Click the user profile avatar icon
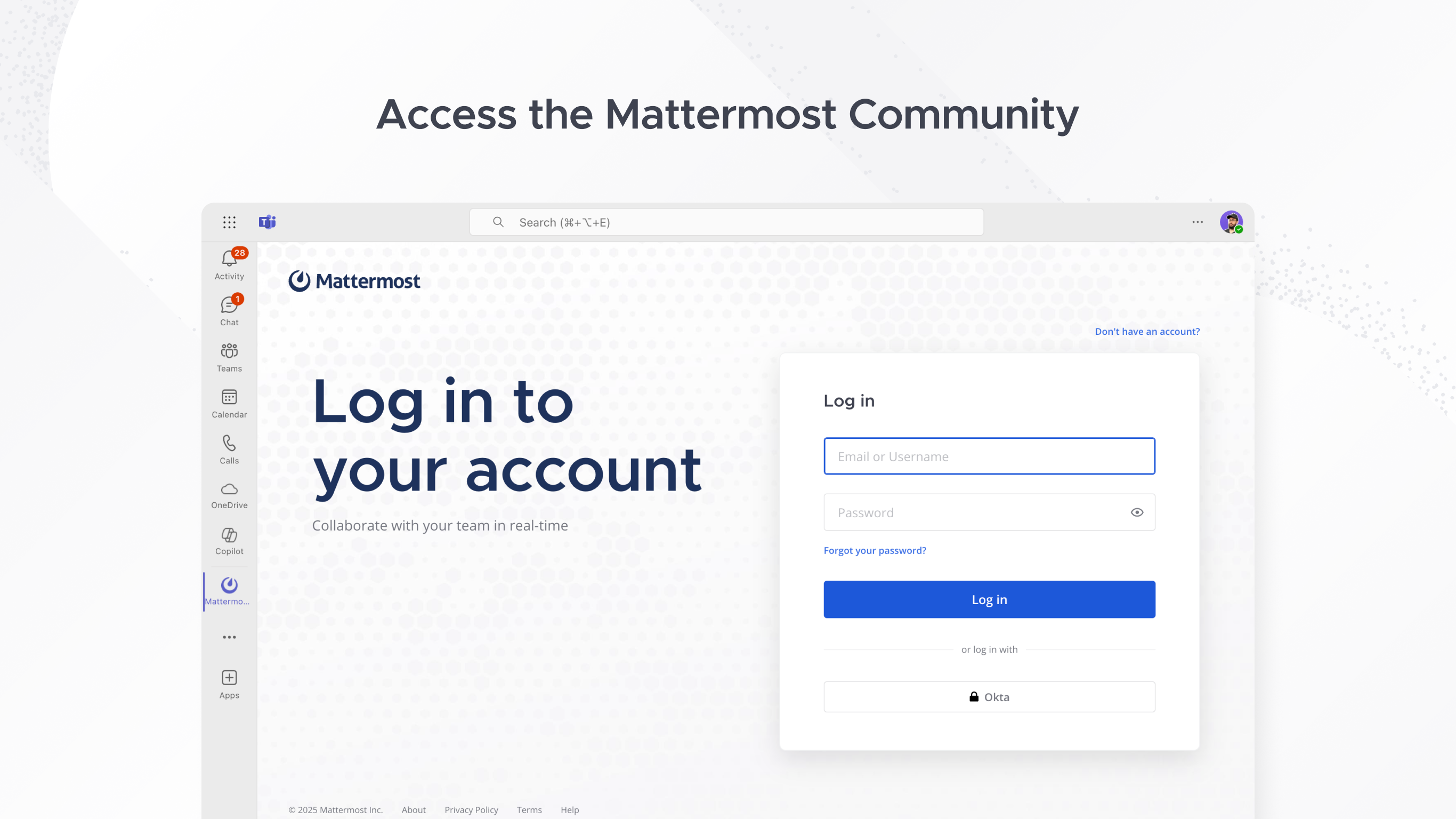 (x=1231, y=222)
